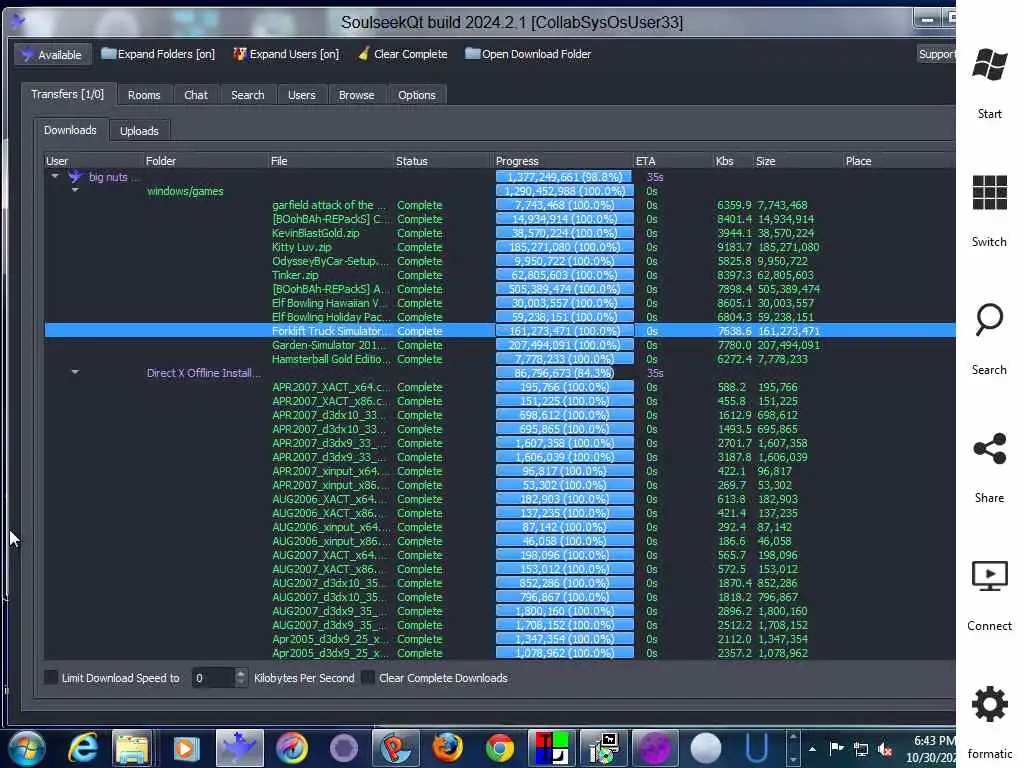Sort by the Size column header

click(x=797, y=161)
